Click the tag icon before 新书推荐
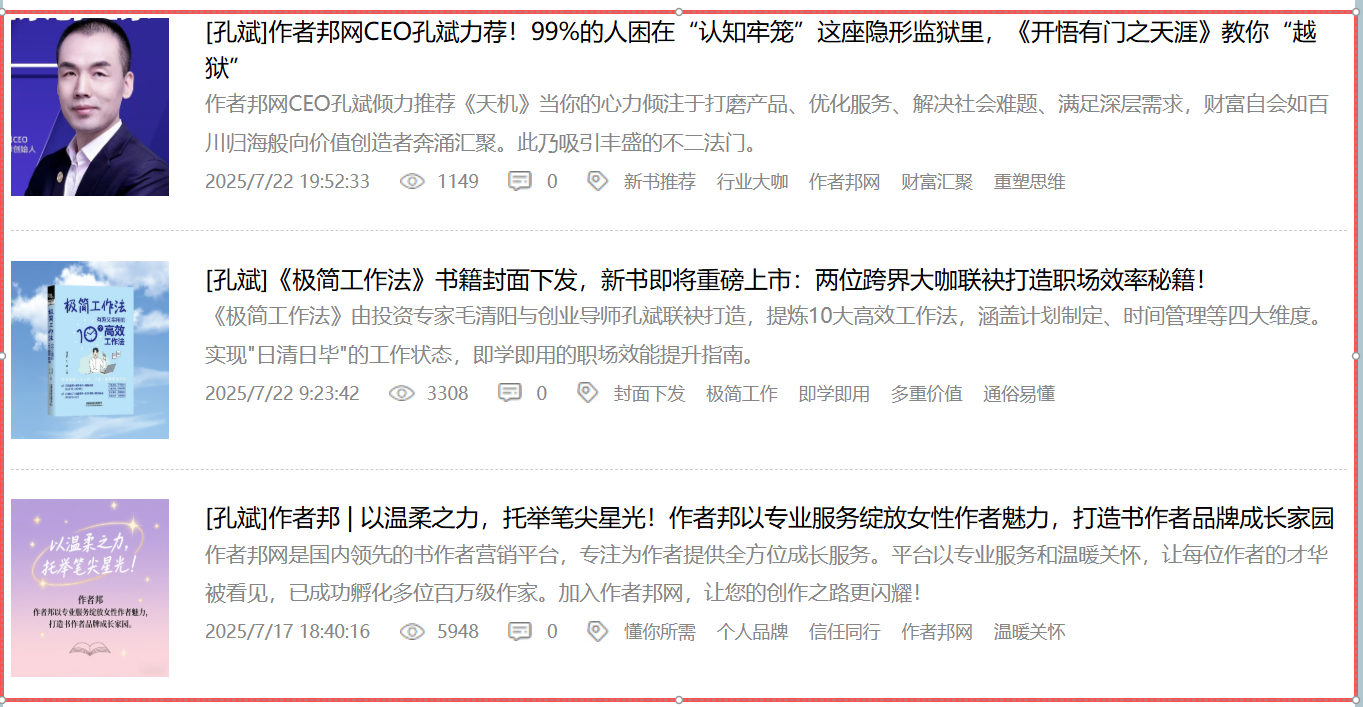The height and width of the screenshot is (707, 1363). 597,181
